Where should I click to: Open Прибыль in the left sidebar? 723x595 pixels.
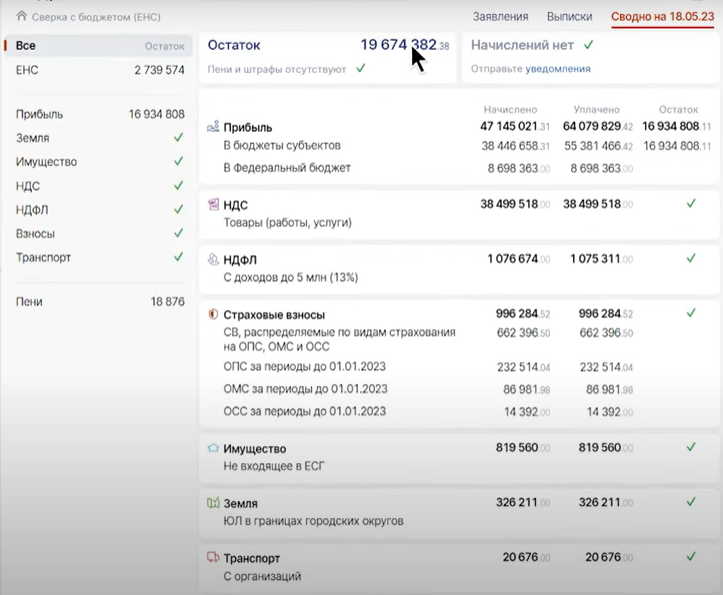[98, 114]
